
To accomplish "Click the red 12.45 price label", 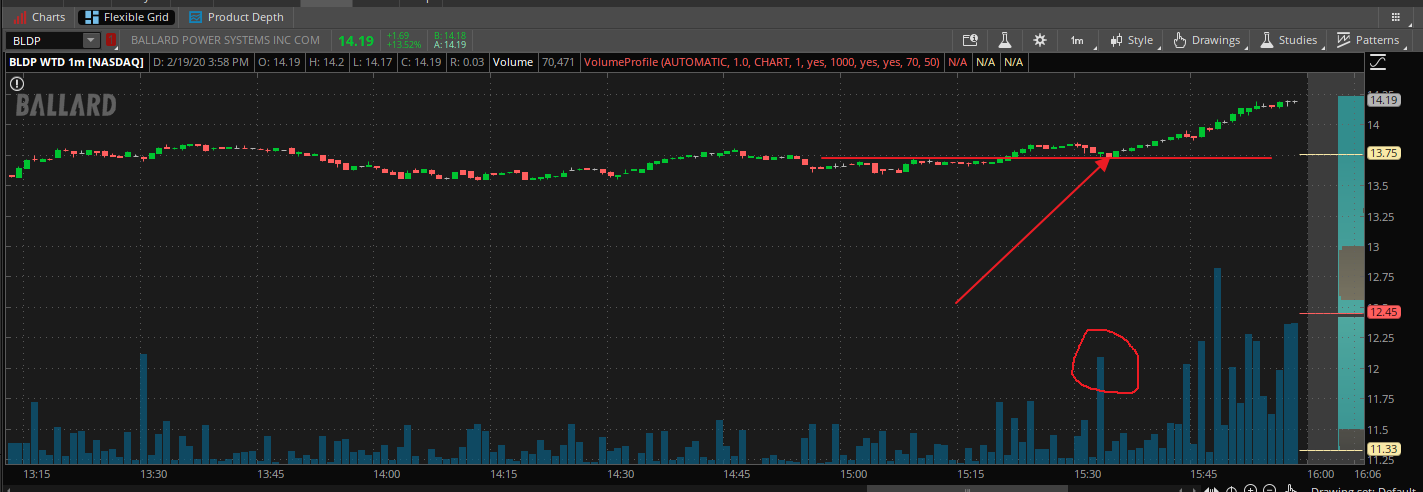I will click(1383, 312).
